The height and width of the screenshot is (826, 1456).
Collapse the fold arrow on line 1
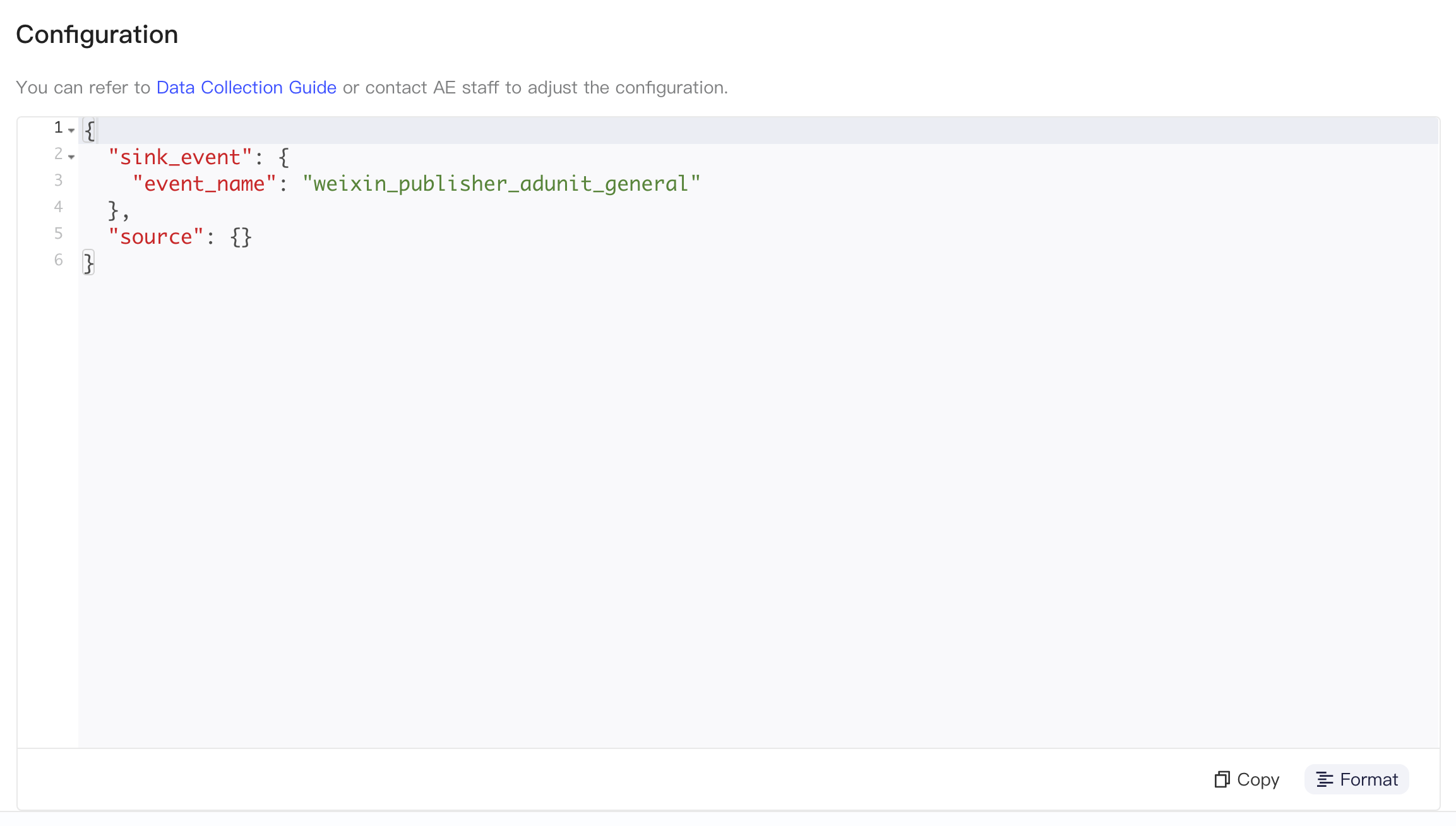tap(71, 131)
